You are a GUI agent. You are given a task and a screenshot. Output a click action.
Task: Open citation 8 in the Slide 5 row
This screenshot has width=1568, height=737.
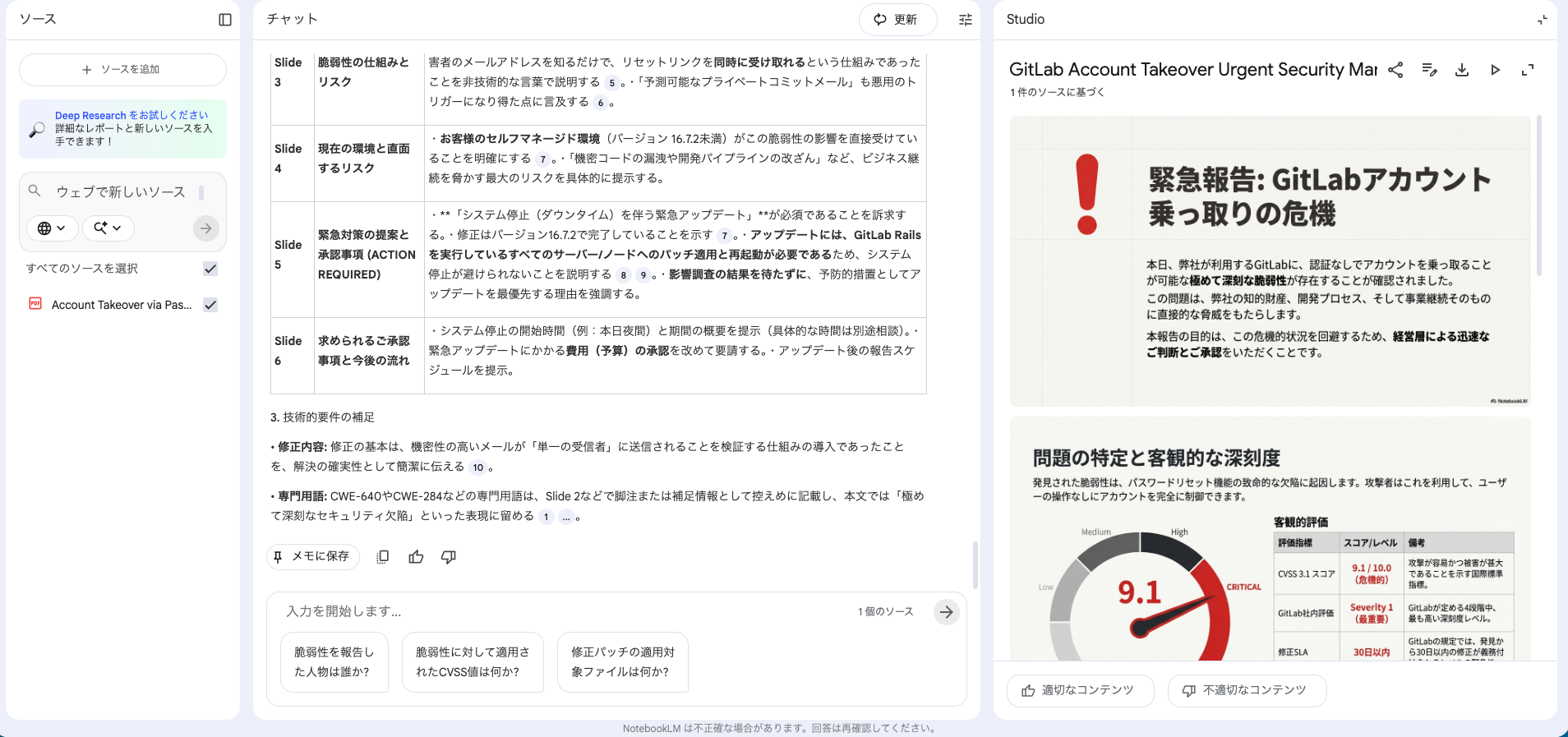623,275
